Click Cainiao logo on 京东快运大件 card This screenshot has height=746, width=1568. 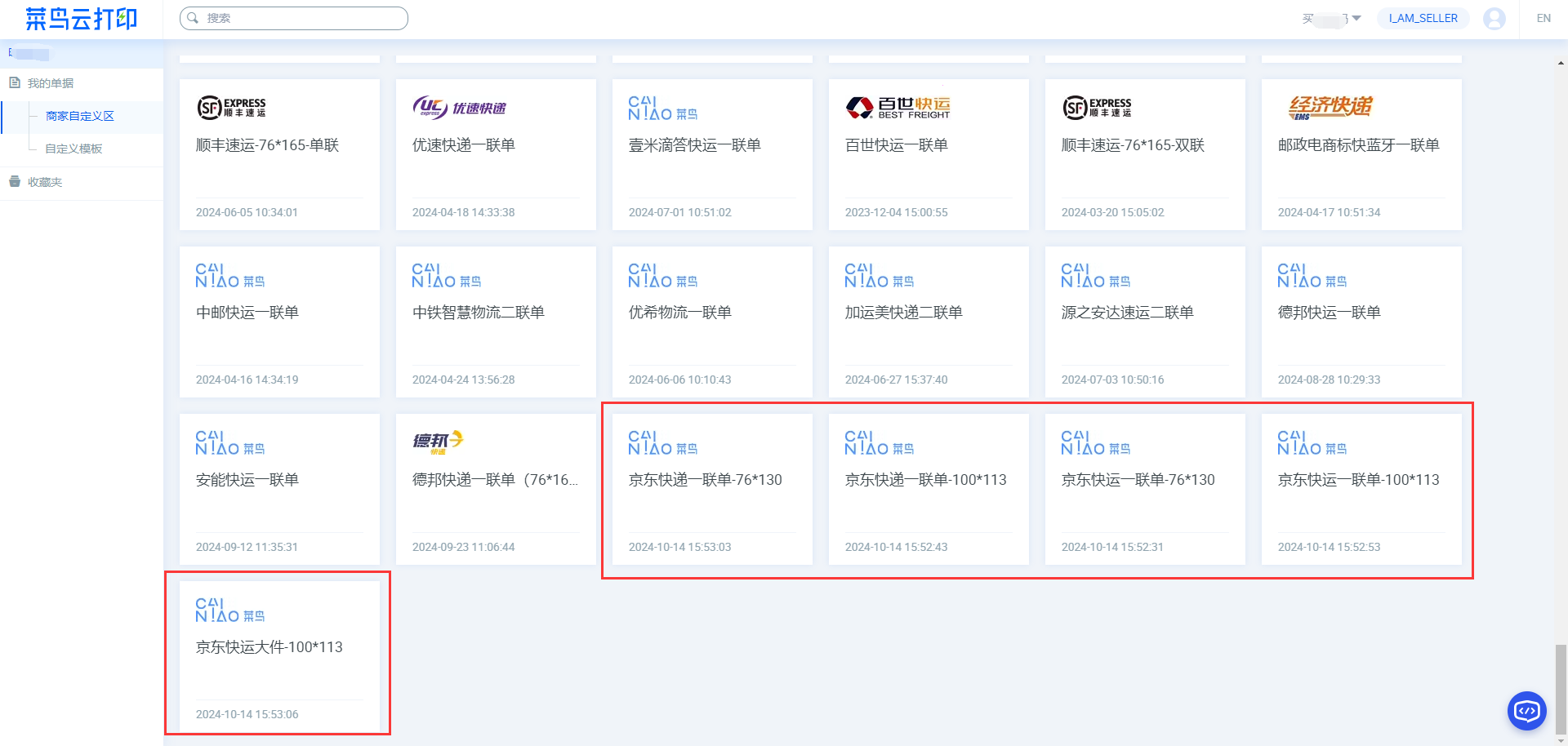tap(229, 611)
